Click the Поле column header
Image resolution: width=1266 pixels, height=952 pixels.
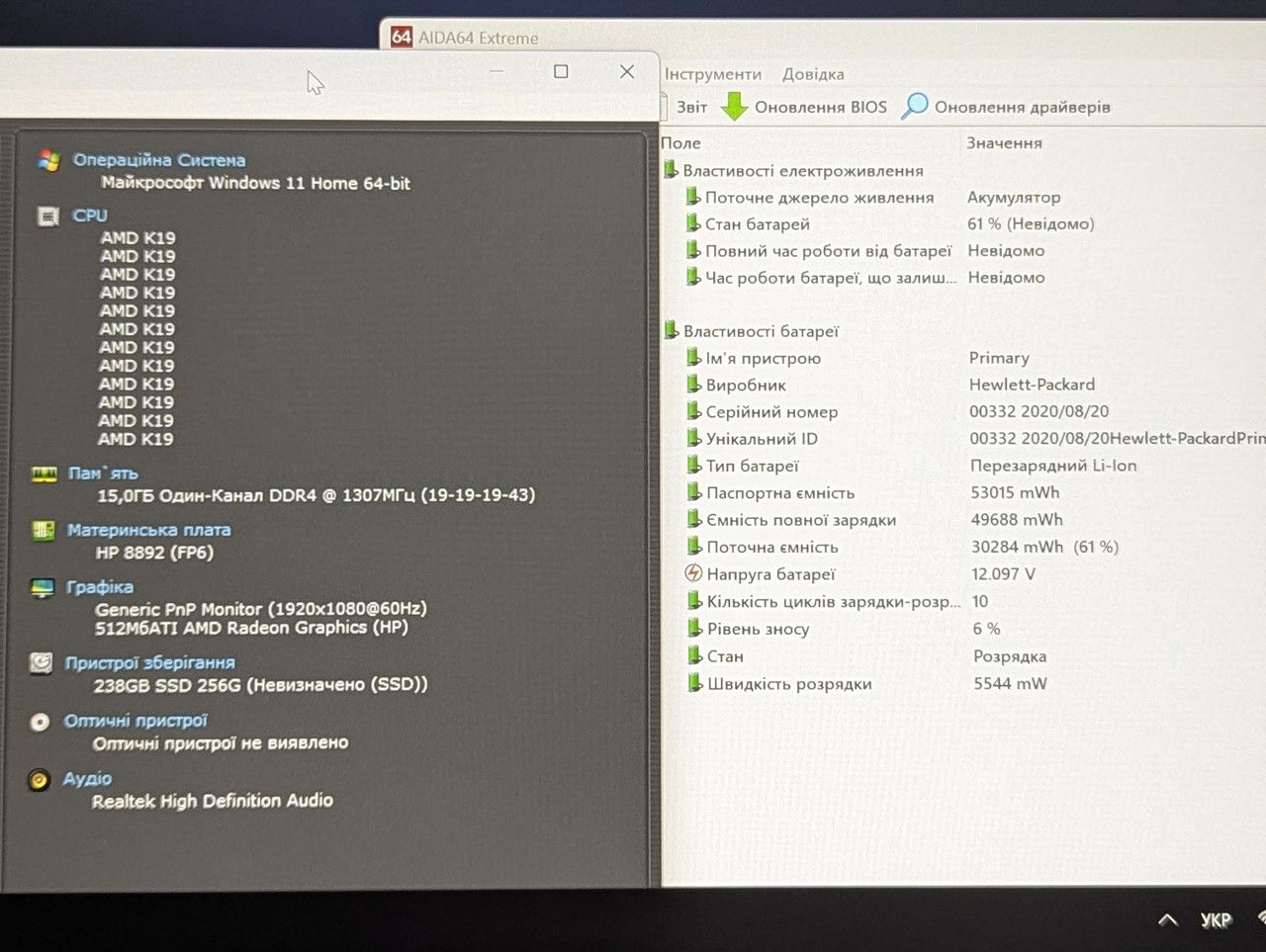pyautogui.click(x=680, y=143)
